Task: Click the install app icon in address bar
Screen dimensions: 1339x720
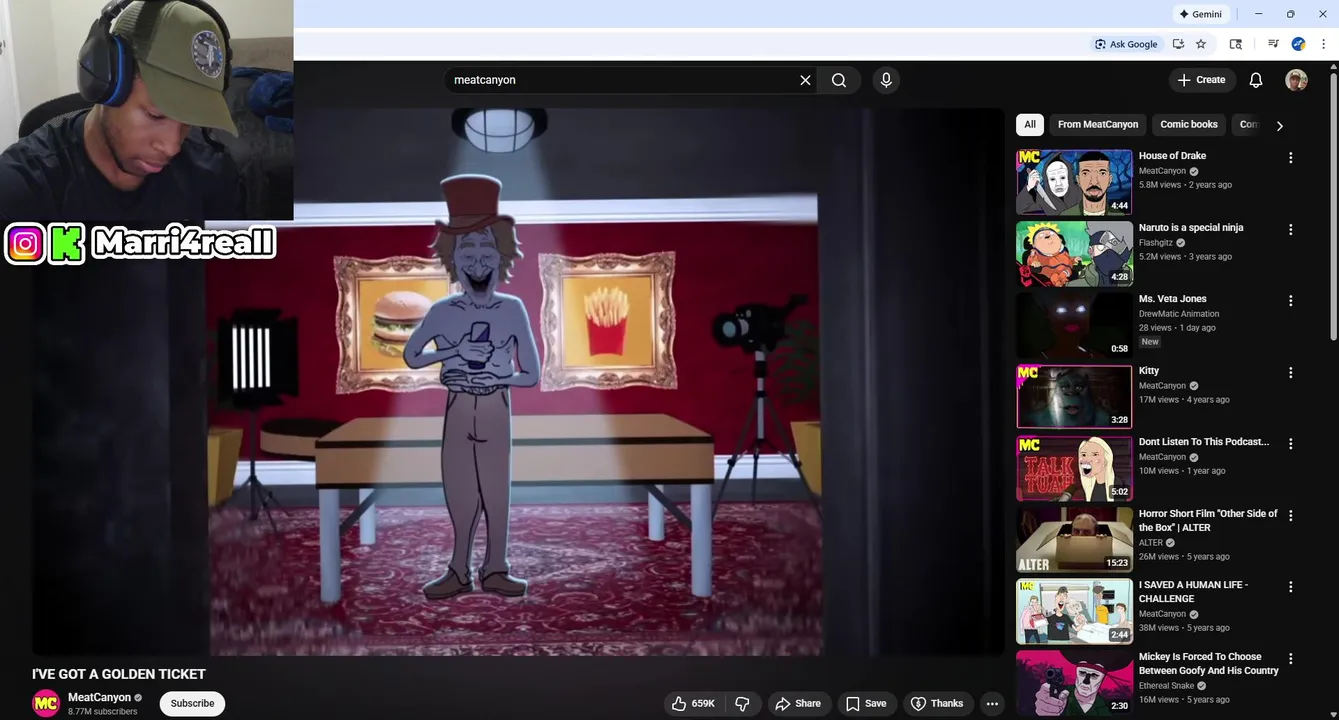Action: click(1178, 44)
